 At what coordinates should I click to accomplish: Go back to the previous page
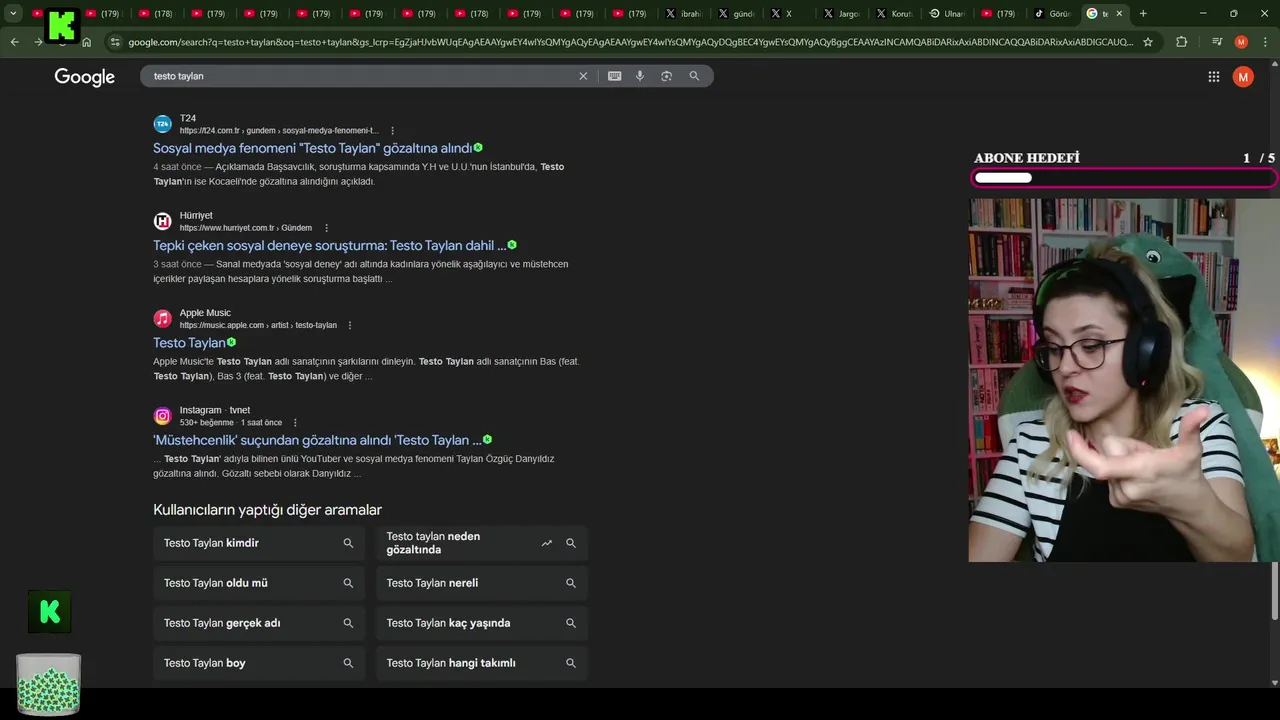(x=14, y=42)
